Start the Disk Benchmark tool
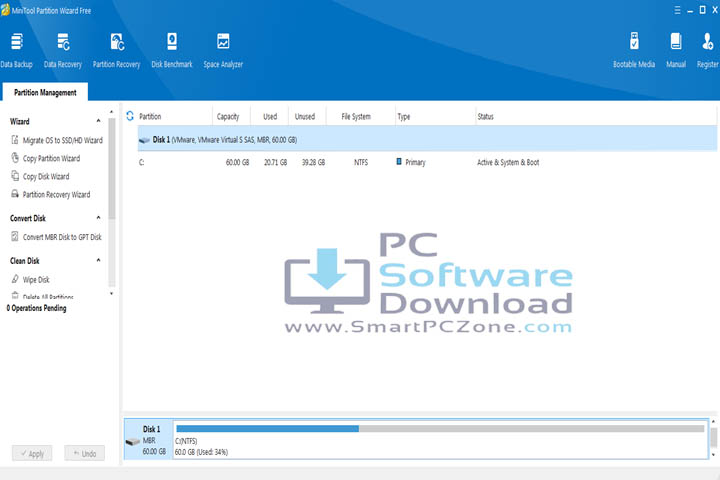 pyautogui.click(x=172, y=51)
